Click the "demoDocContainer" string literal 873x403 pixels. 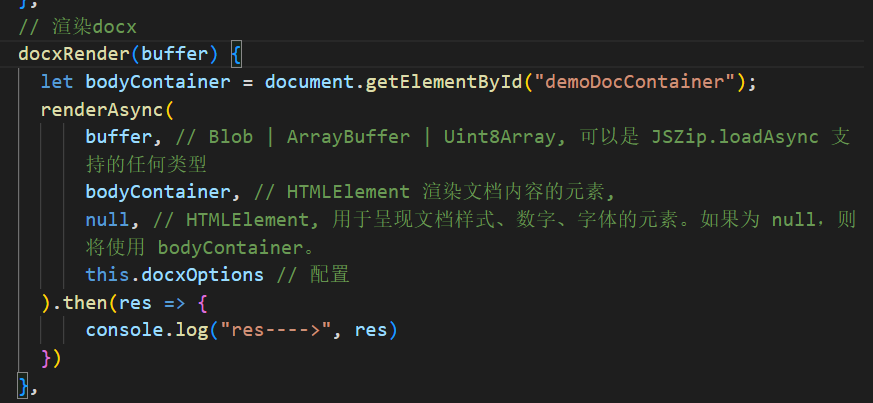click(x=634, y=82)
